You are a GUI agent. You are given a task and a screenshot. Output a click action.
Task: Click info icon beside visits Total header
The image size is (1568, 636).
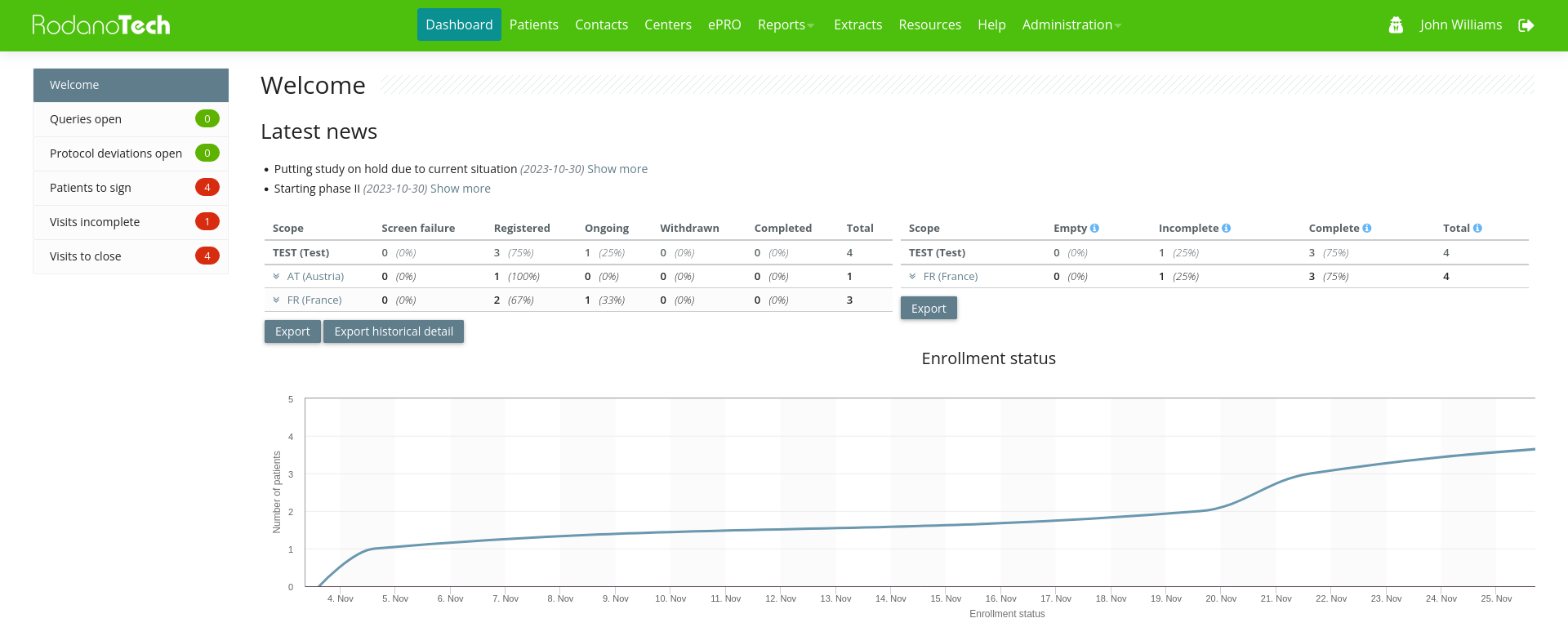pos(1477,229)
